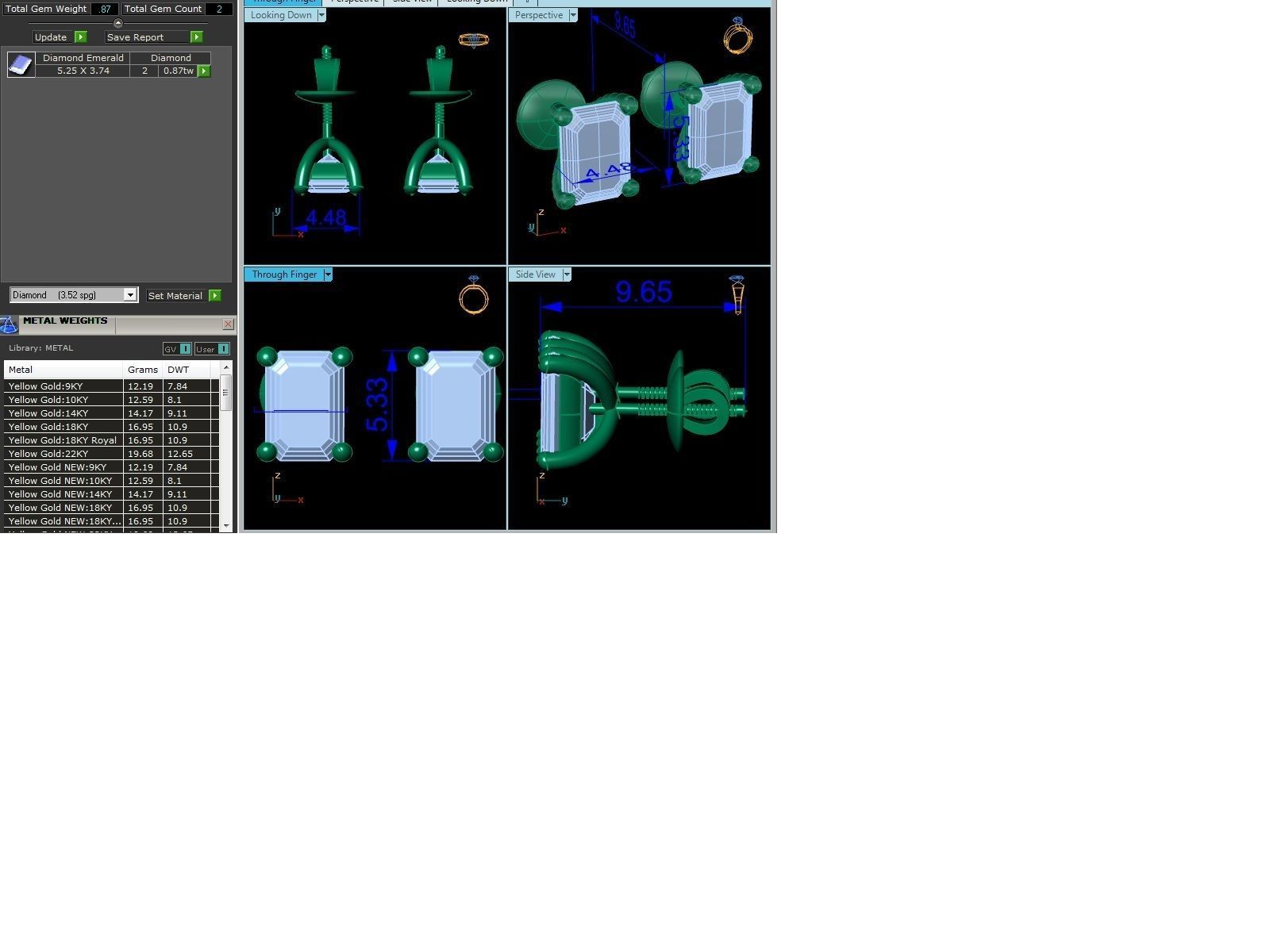Click the Side View viewport label
1270x952 pixels.
[x=536, y=274]
